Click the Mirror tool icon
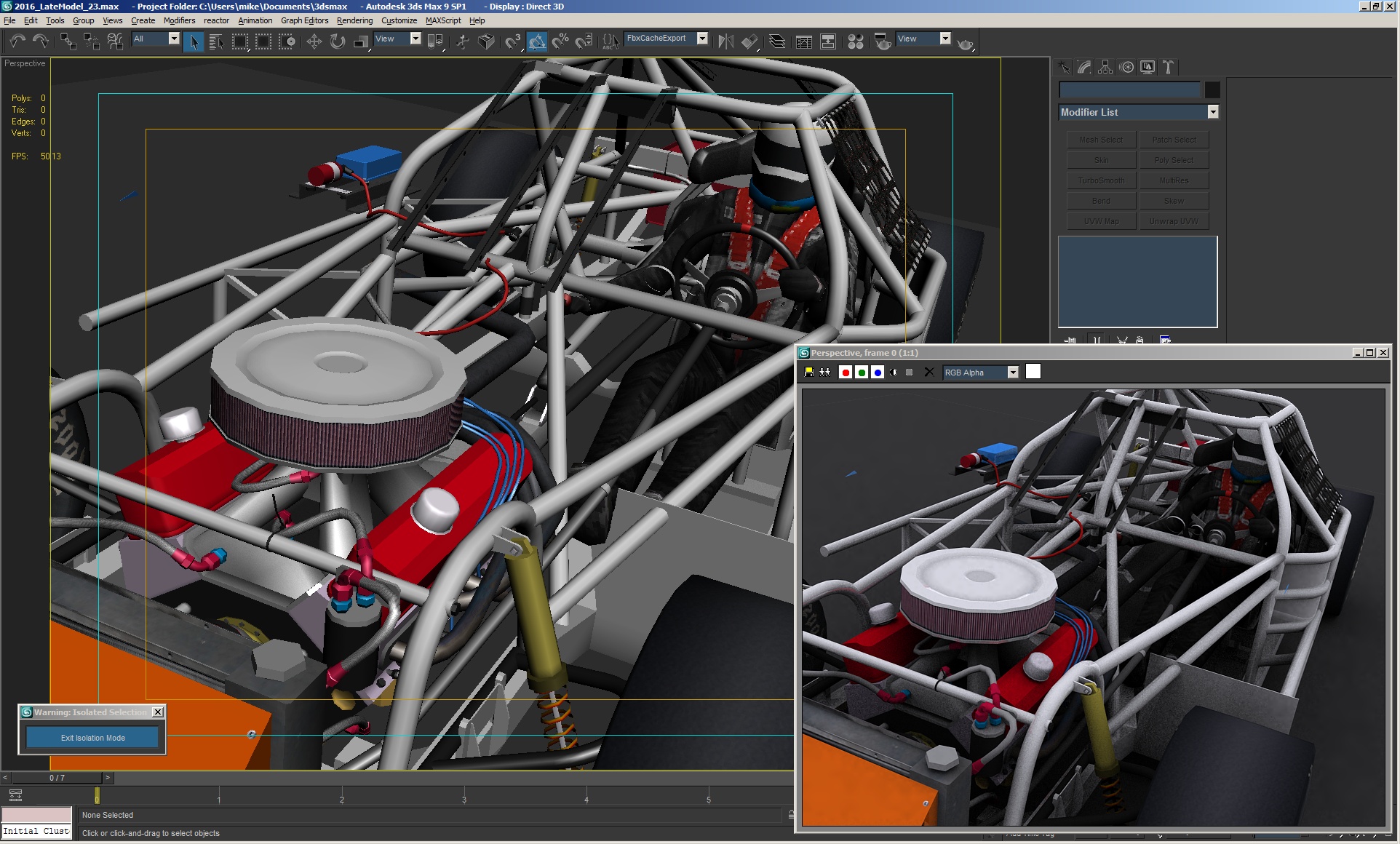Screen dimensions: 1400x844 (x=725, y=41)
